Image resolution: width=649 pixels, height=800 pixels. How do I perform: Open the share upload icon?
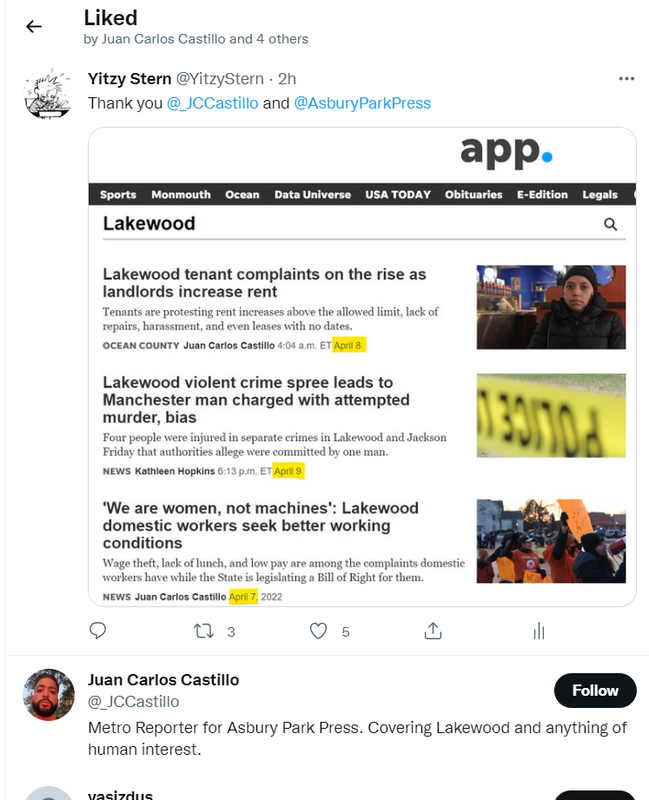pos(433,631)
